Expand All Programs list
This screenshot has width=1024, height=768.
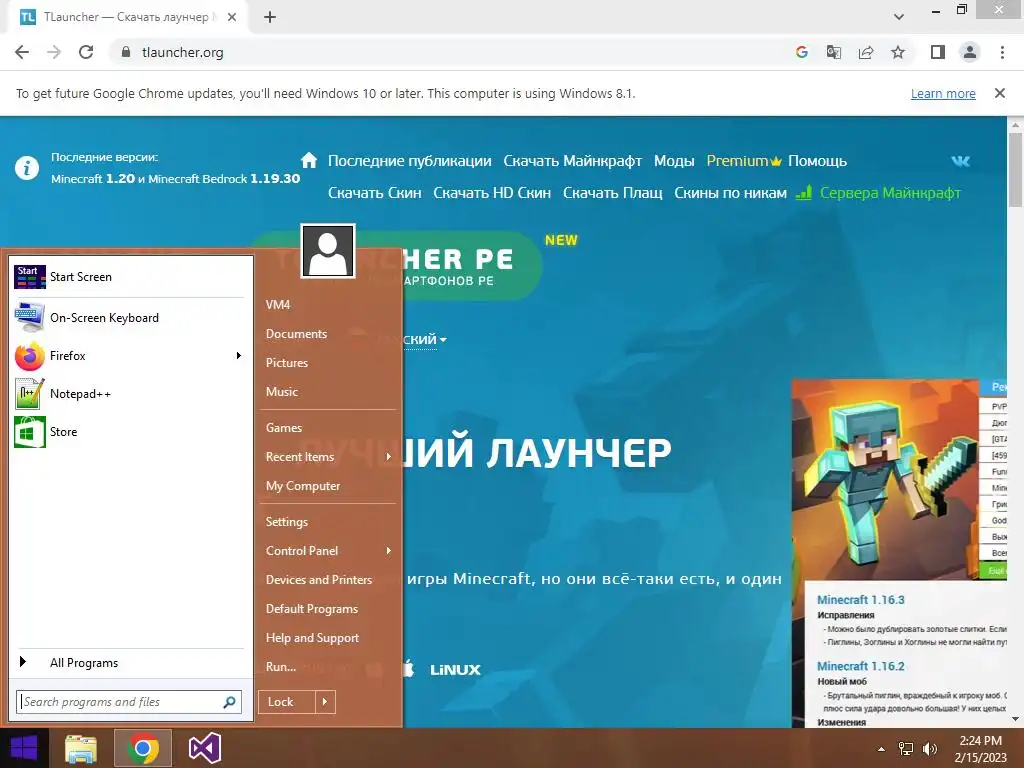pos(129,662)
